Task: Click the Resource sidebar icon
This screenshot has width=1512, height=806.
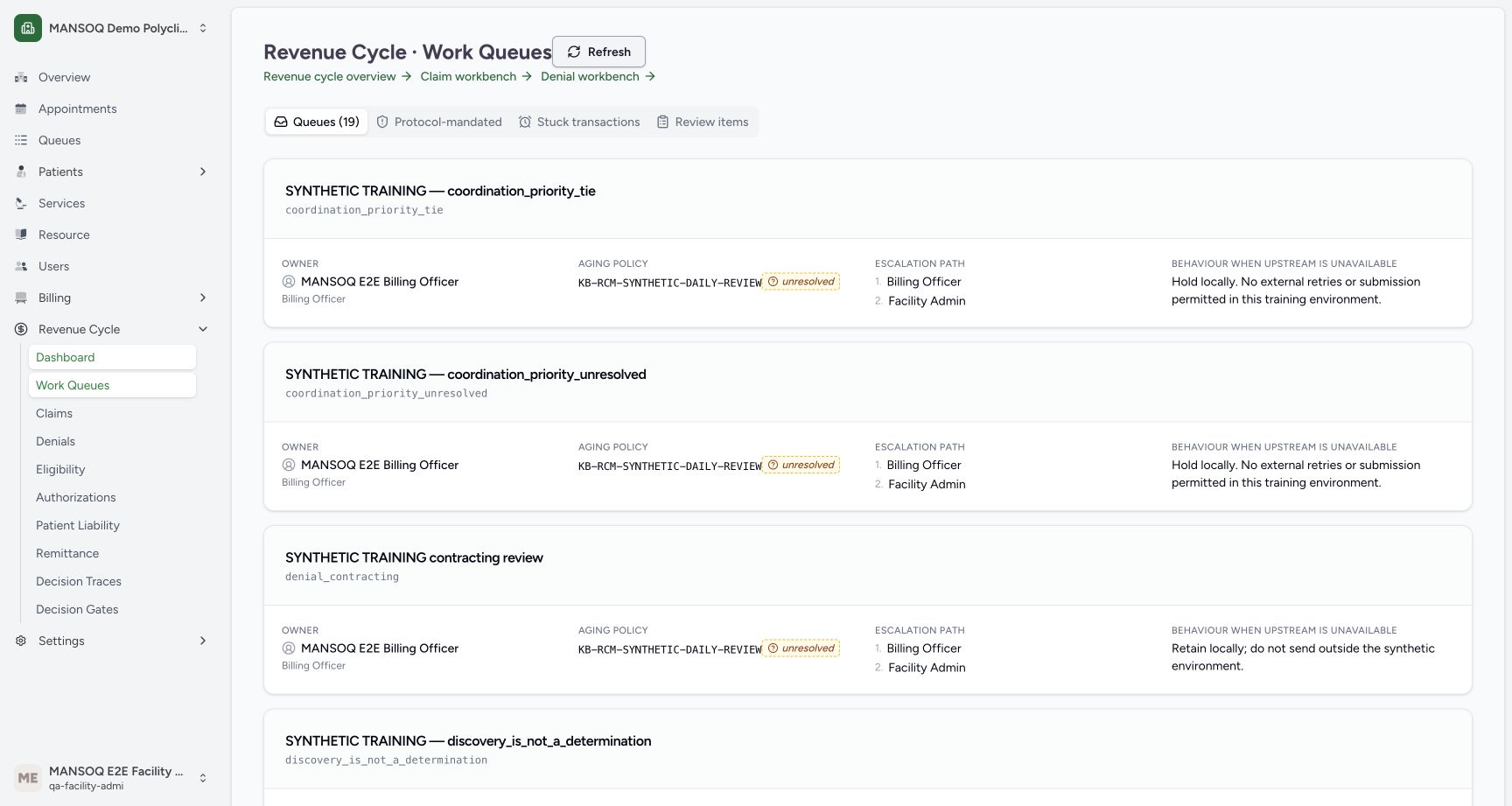Action: 21,235
